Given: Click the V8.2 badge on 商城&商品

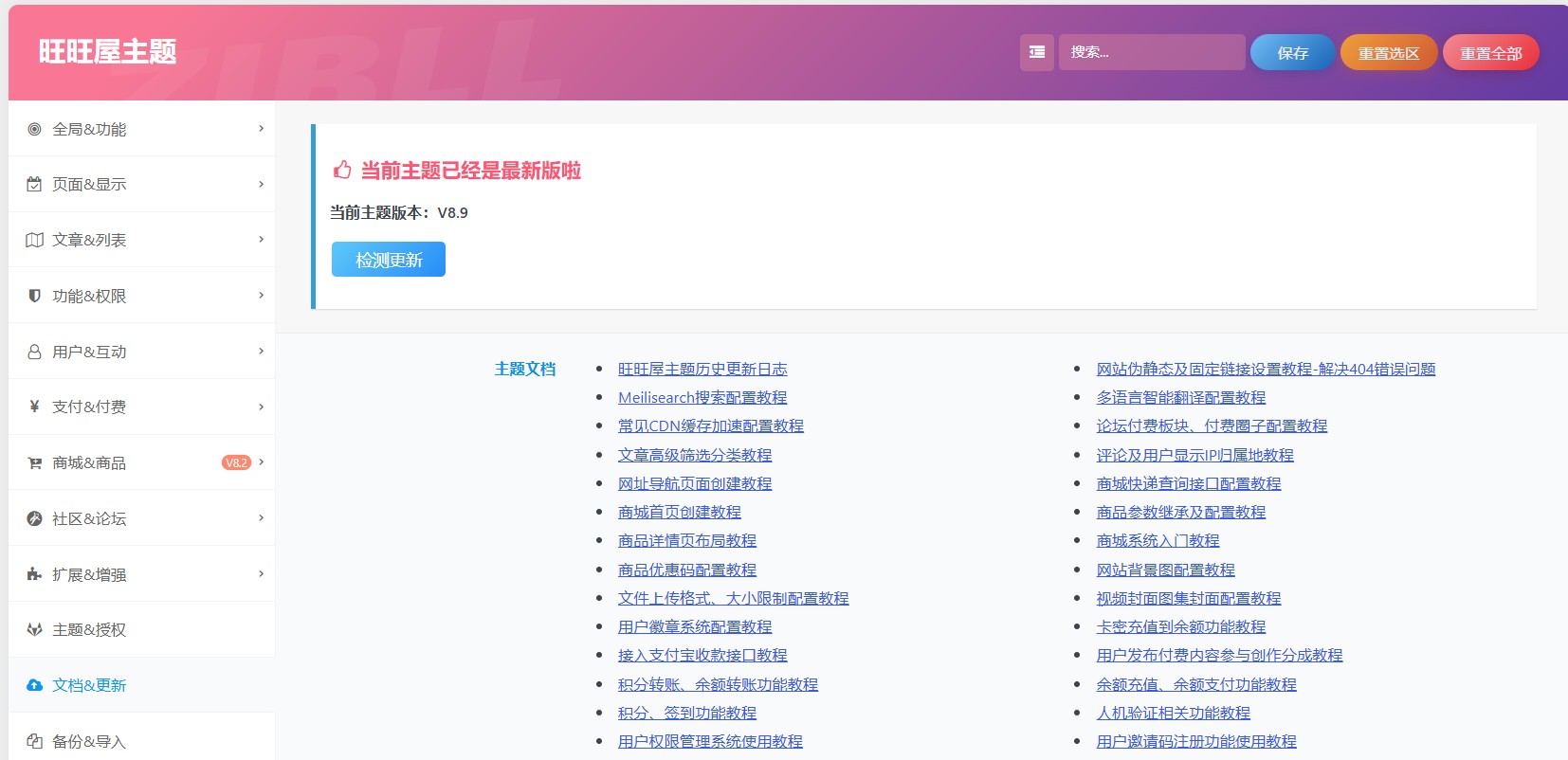Looking at the screenshot, I should point(236,462).
